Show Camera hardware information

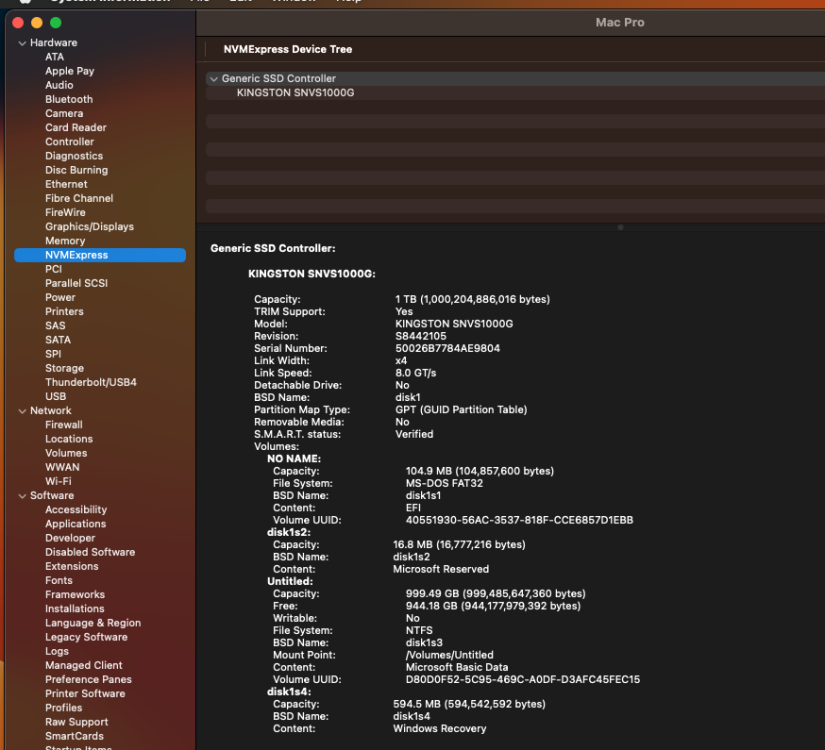pos(64,114)
